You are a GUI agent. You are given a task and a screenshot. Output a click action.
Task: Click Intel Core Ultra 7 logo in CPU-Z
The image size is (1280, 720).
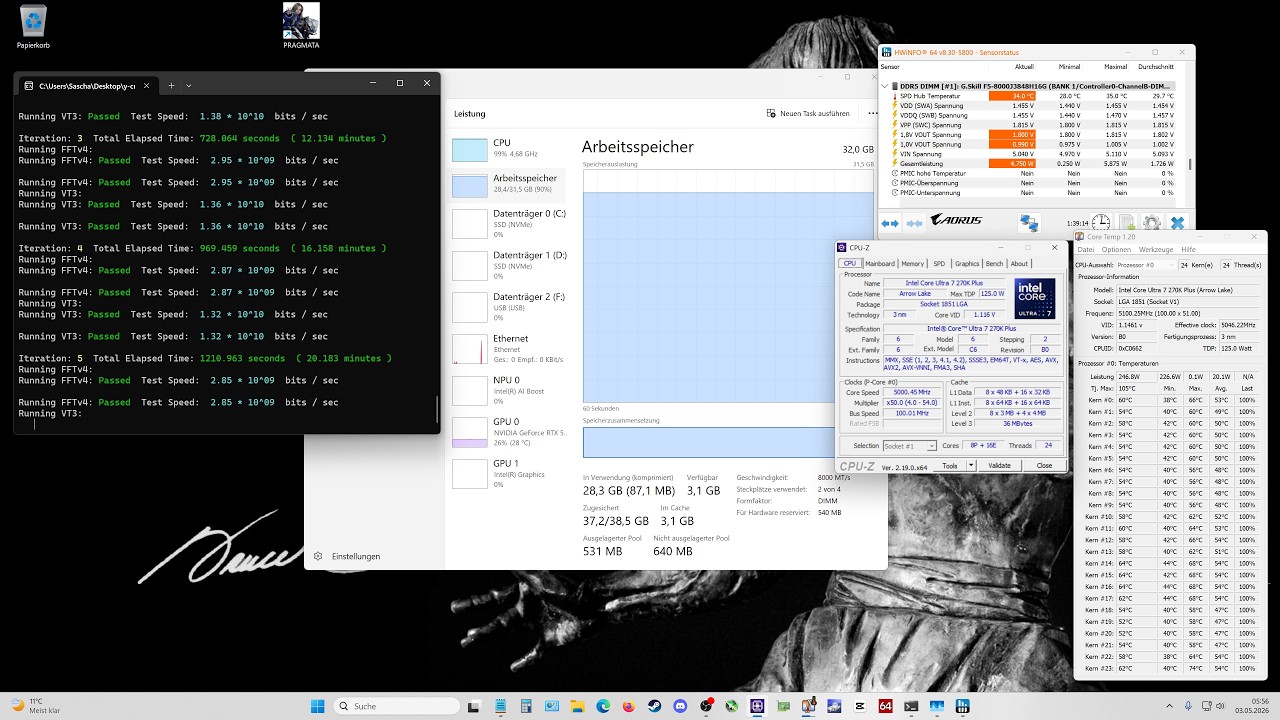(1034, 299)
